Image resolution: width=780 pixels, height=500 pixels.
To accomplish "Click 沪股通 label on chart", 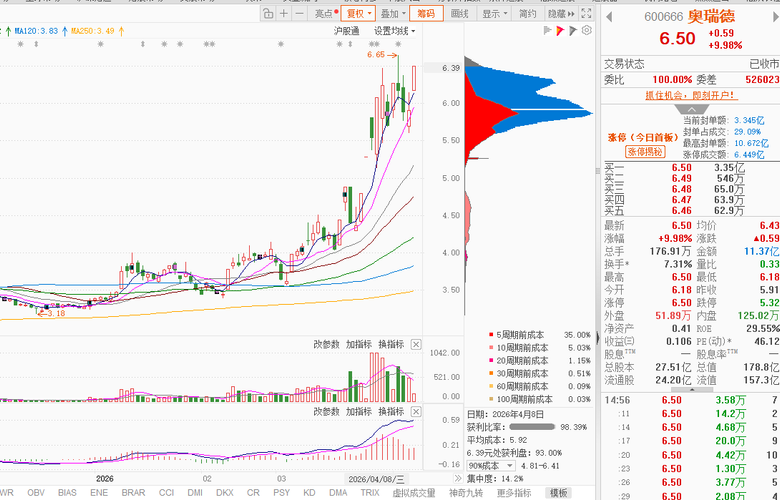I will pos(346,31).
